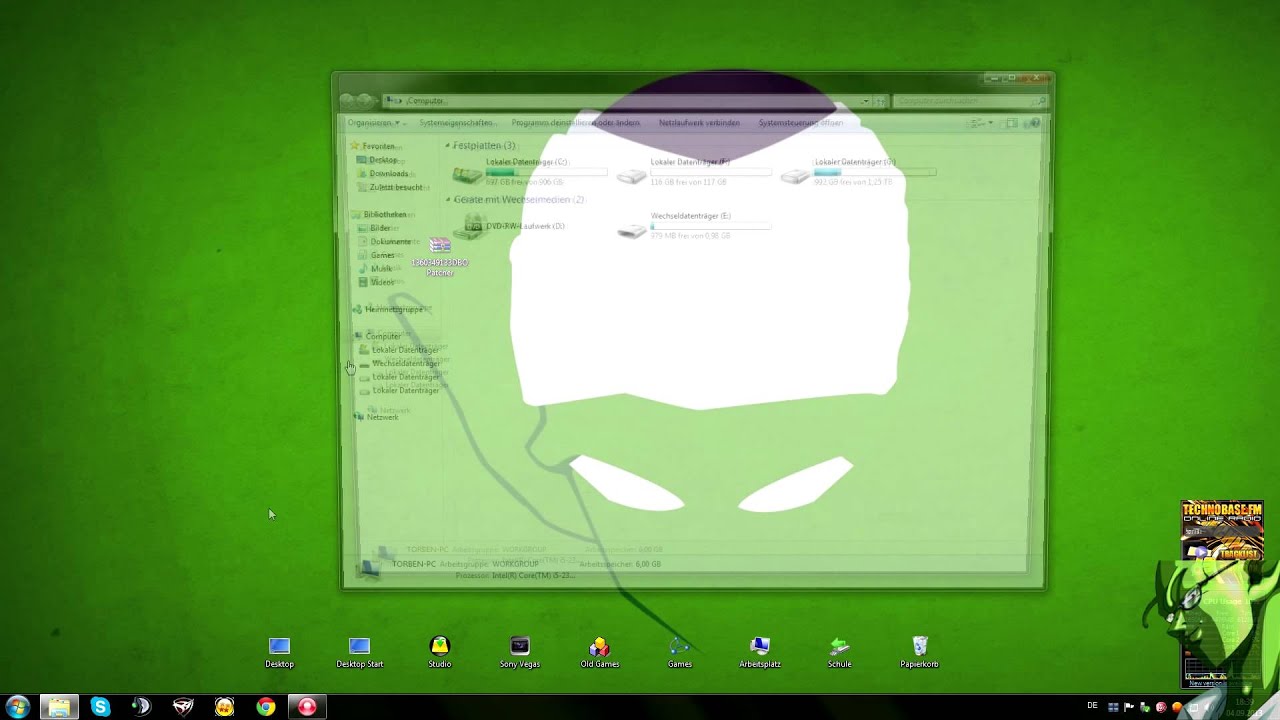Open File Explorer from the taskbar
Viewport: 1280px width, 720px height.
[59, 707]
